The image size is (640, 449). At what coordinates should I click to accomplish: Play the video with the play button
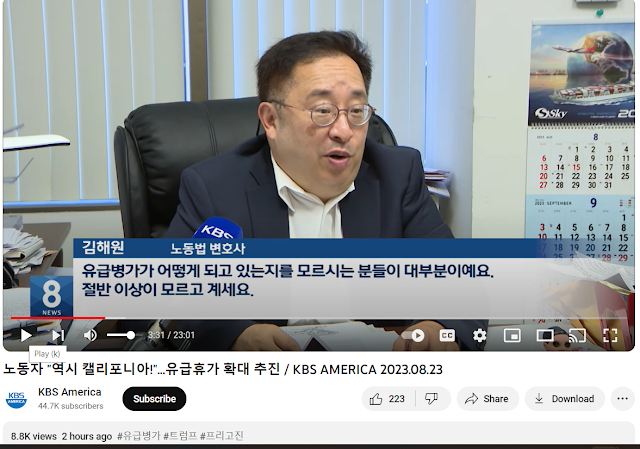point(26,336)
